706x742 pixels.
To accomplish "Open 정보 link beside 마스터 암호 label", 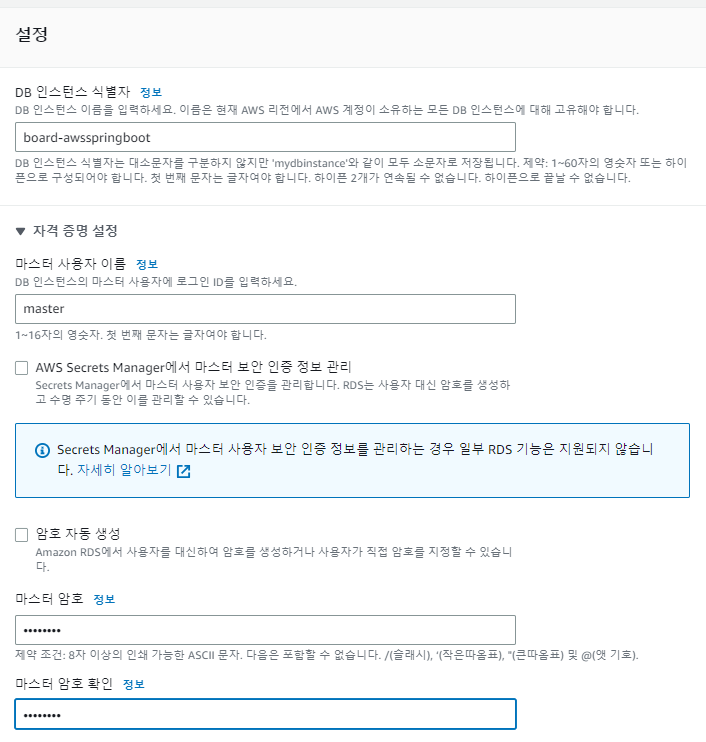I will pos(104,599).
